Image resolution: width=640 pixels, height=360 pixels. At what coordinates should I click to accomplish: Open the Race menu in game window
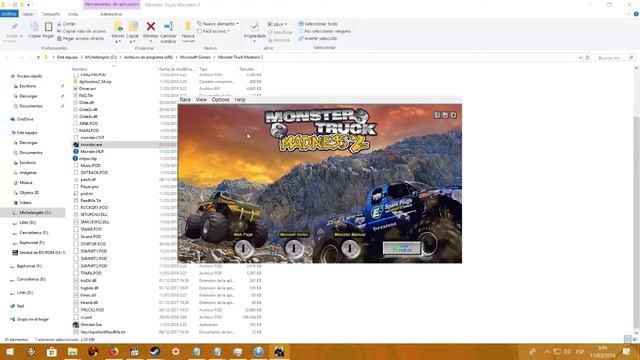pyautogui.click(x=185, y=100)
